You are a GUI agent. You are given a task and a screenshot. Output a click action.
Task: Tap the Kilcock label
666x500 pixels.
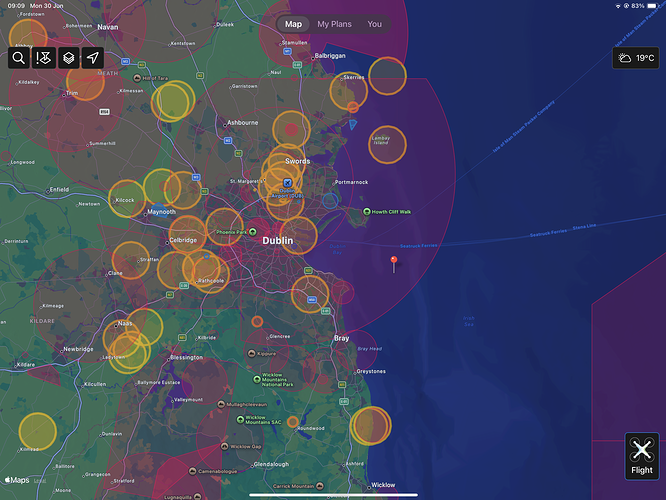pos(125,200)
